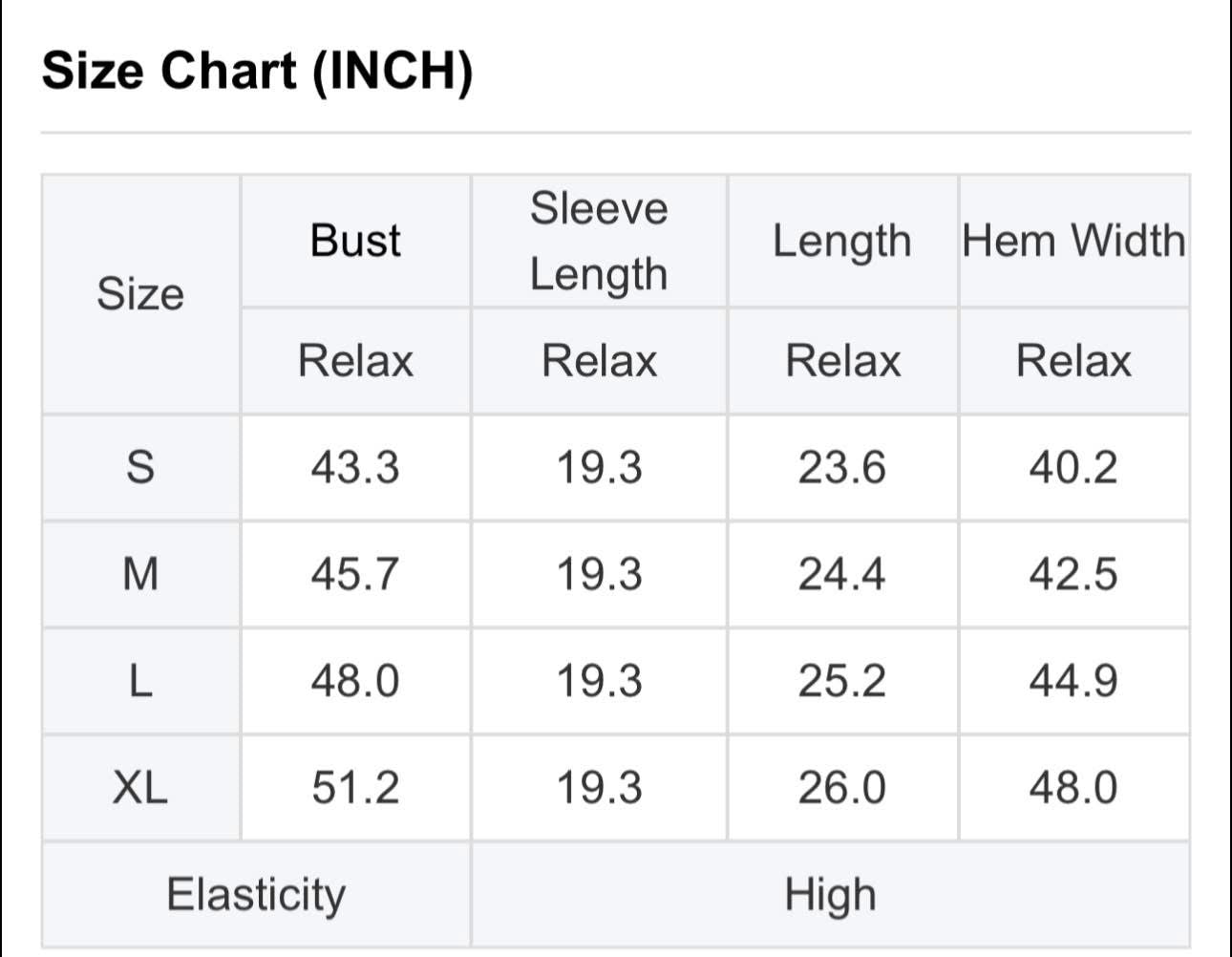This screenshot has width=1232, height=957.
Task: Select the Bust column header
Action: 355,241
